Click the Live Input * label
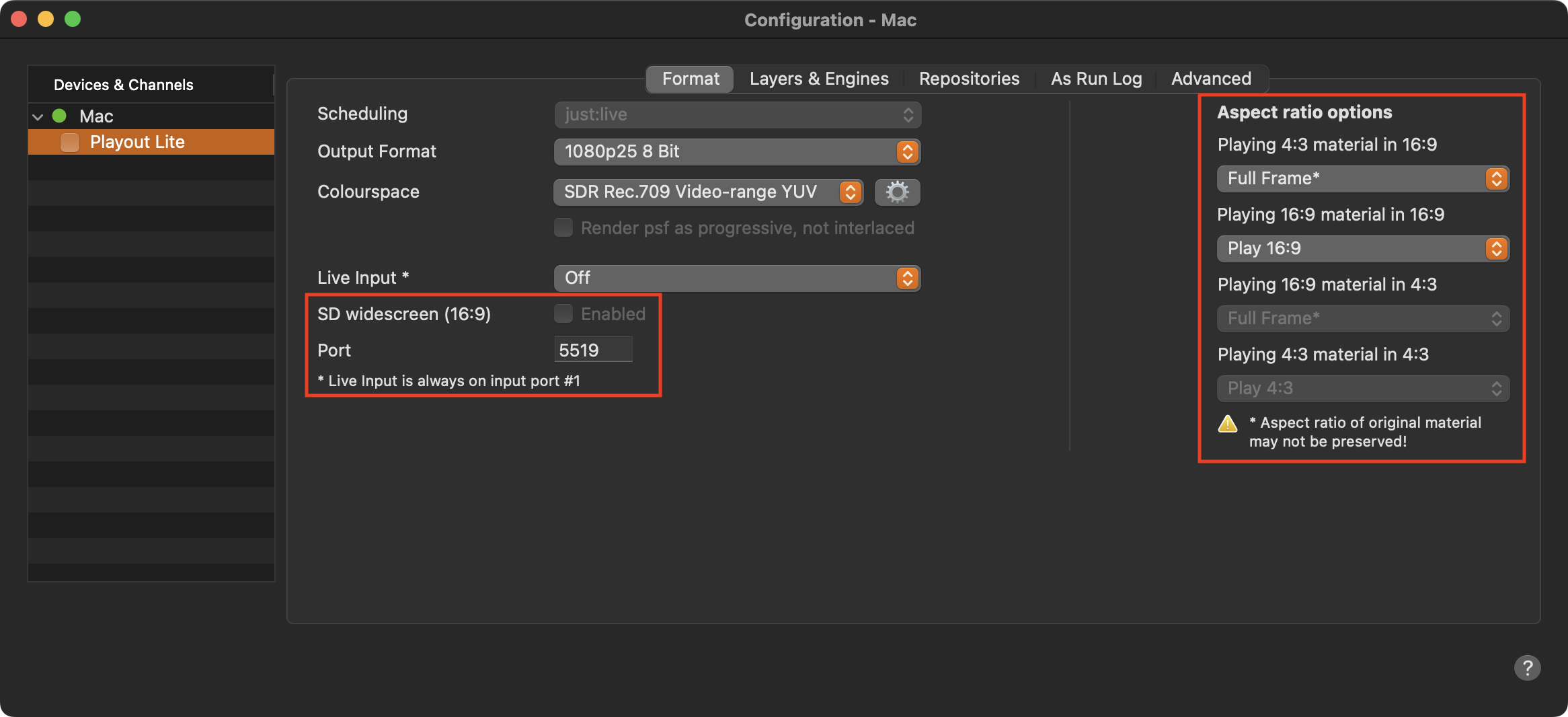 pos(363,278)
